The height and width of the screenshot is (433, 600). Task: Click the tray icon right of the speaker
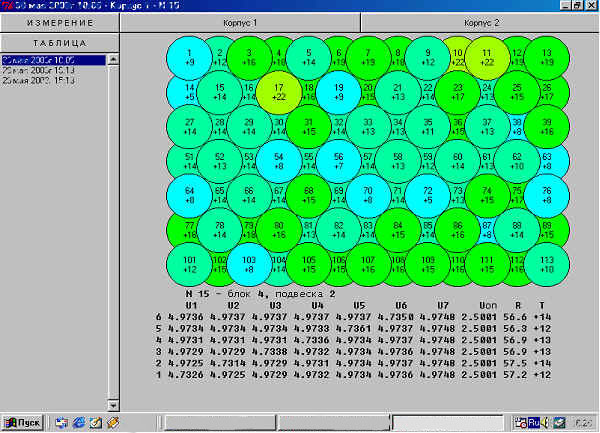pos(559,423)
